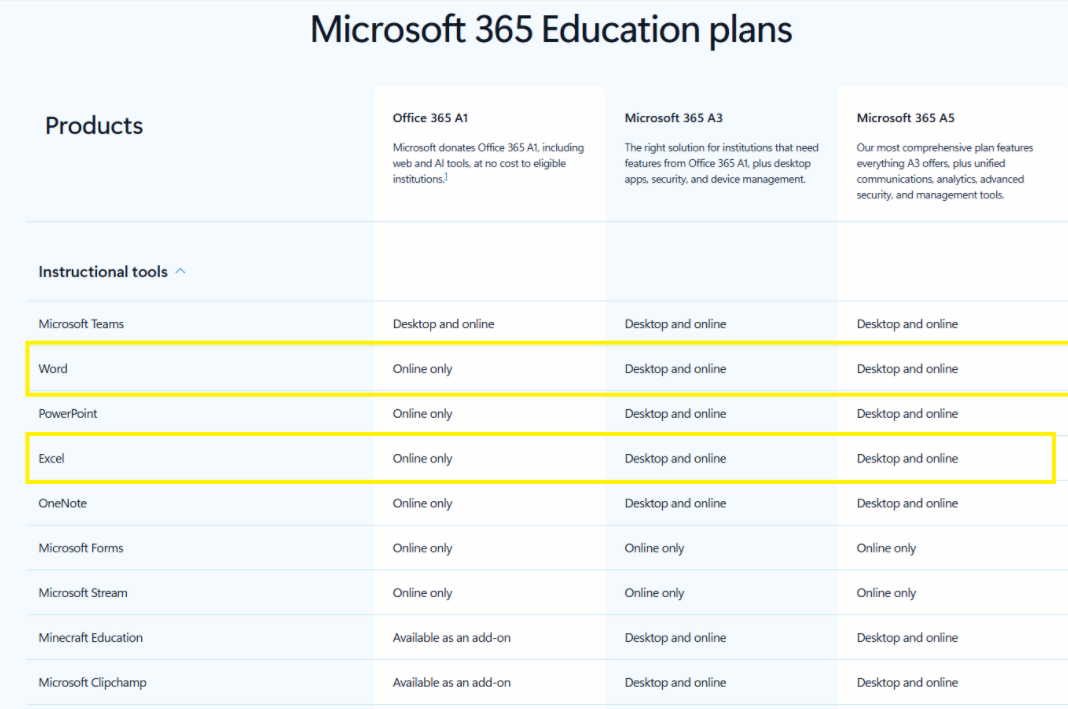This screenshot has height=709, width=1068.
Task: Open the Office 365 A1 footnote link
Action: point(445,177)
